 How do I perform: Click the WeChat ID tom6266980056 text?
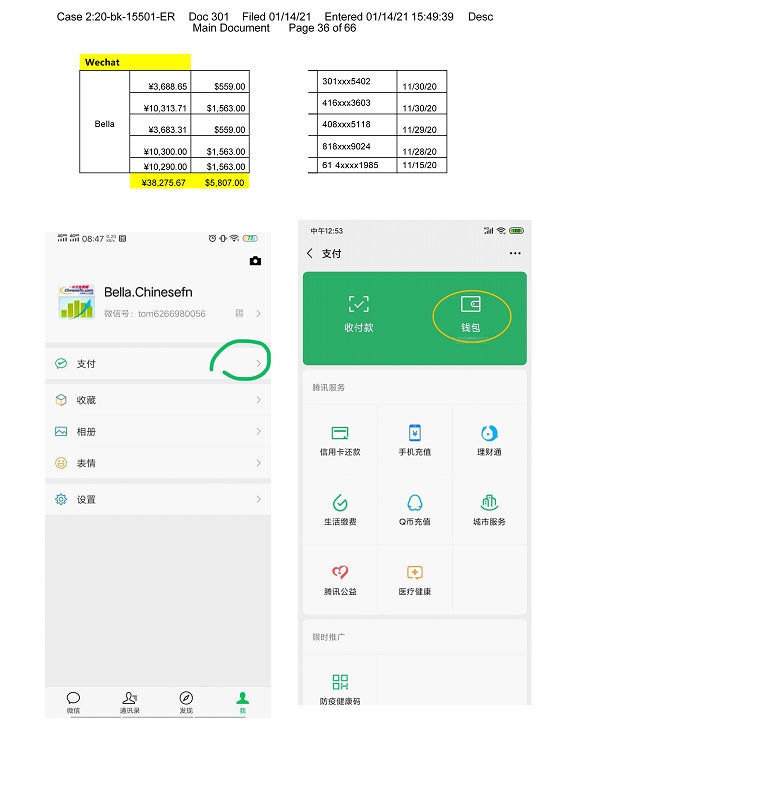[x=171, y=313]
